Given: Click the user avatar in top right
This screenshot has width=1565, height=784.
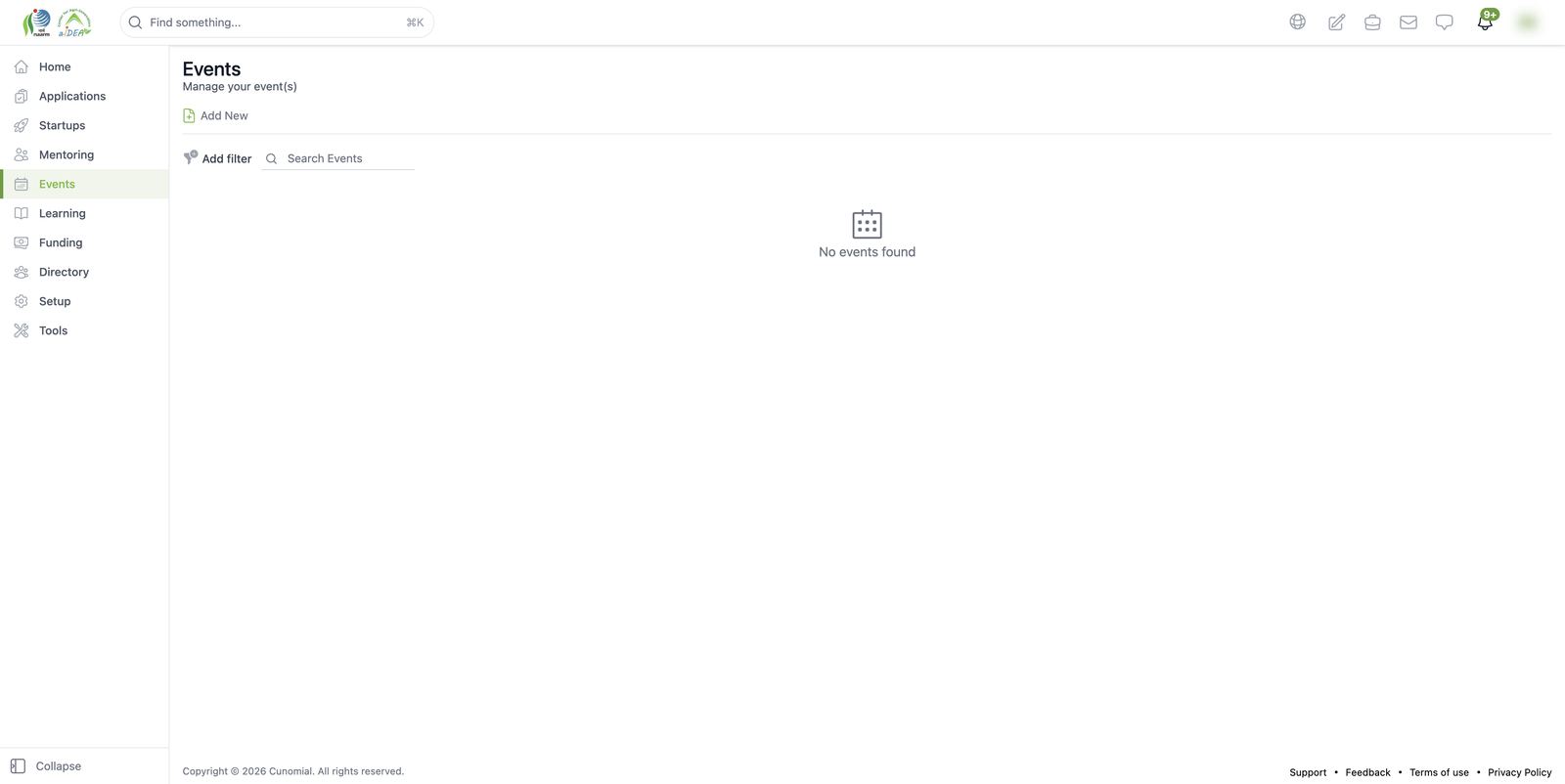Looking at the screenshot, I should point(1527,22).
